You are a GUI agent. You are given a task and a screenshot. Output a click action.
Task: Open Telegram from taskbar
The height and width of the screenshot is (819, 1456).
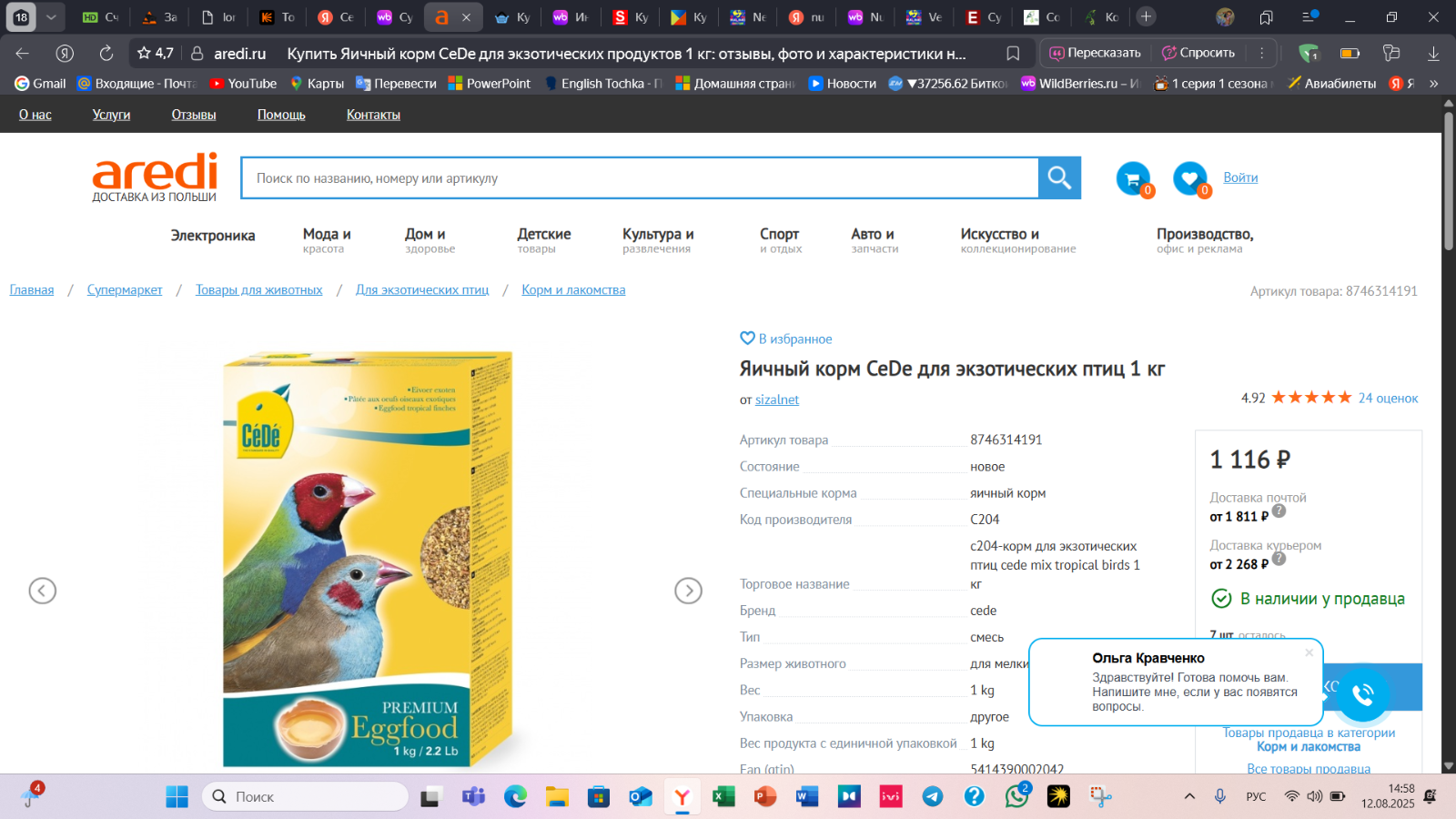933,796
